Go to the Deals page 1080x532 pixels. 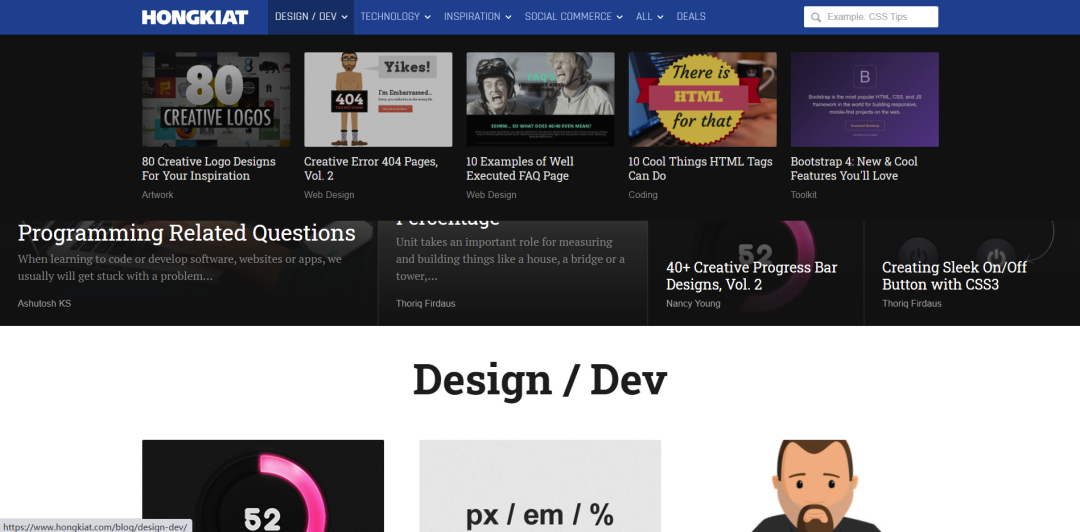691,17
